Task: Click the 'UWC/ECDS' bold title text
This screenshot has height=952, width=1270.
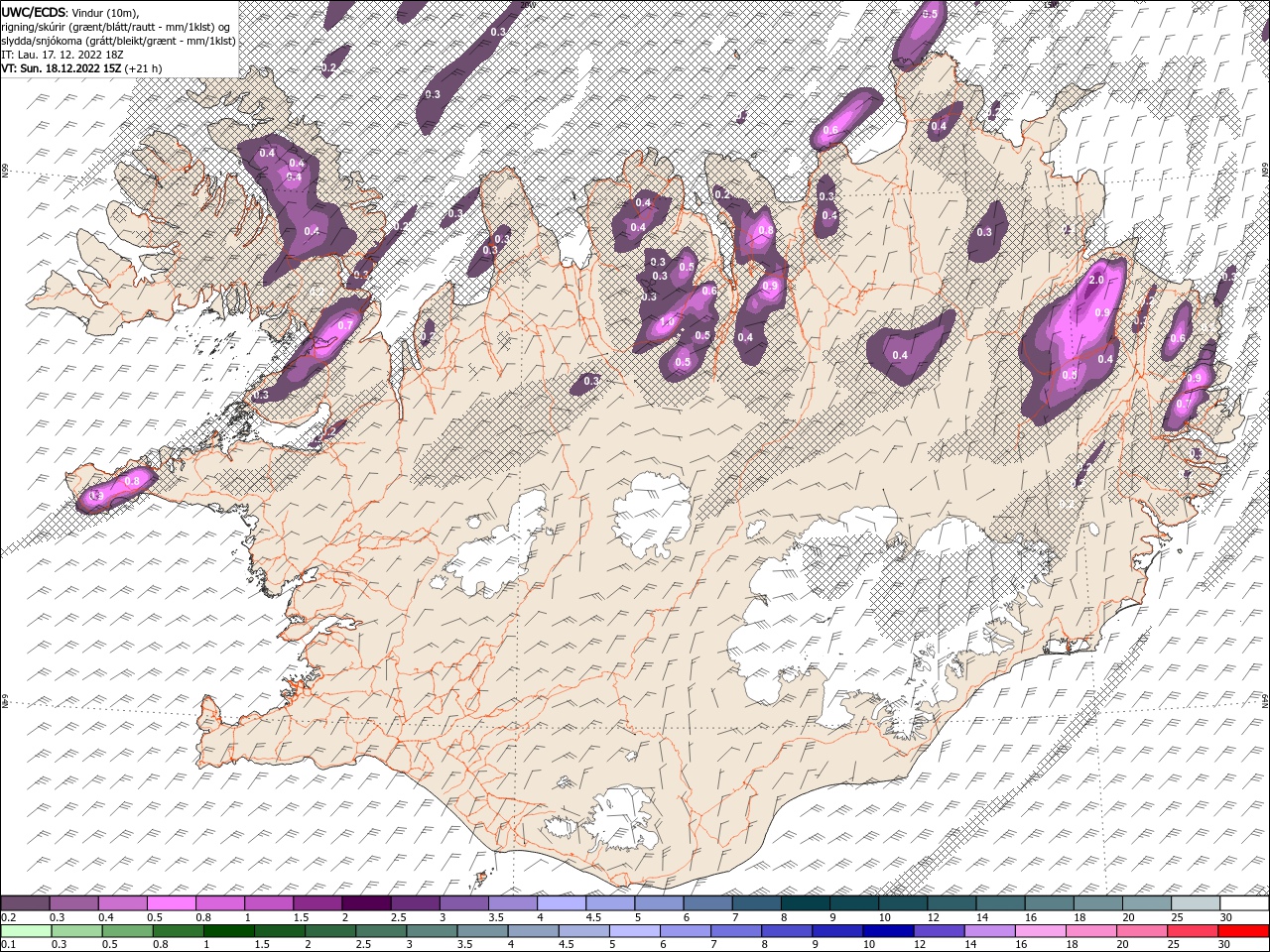Action: [33, 11]
